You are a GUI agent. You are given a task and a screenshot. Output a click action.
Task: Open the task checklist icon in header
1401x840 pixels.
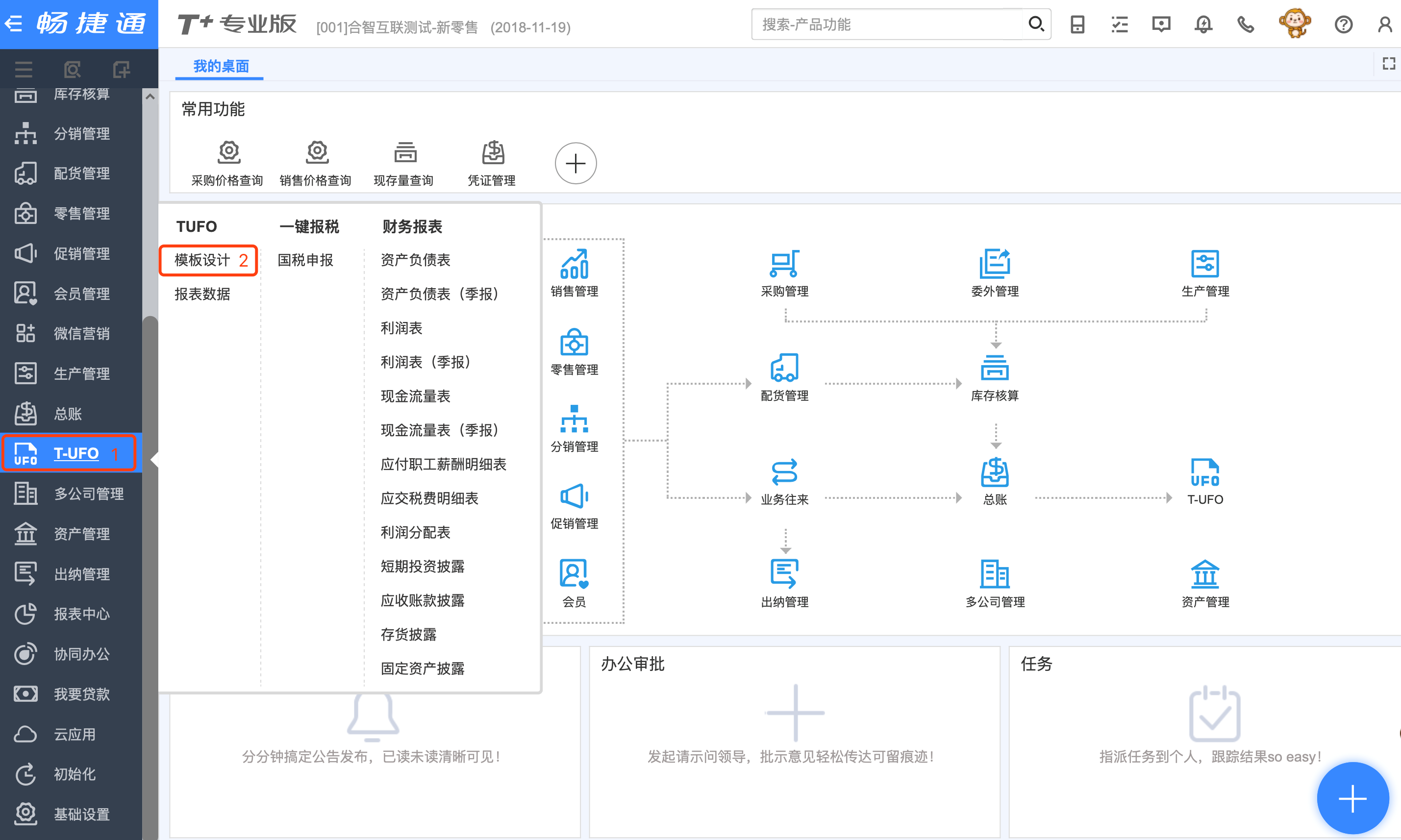pyautogui.click(x=1119, y=25)
